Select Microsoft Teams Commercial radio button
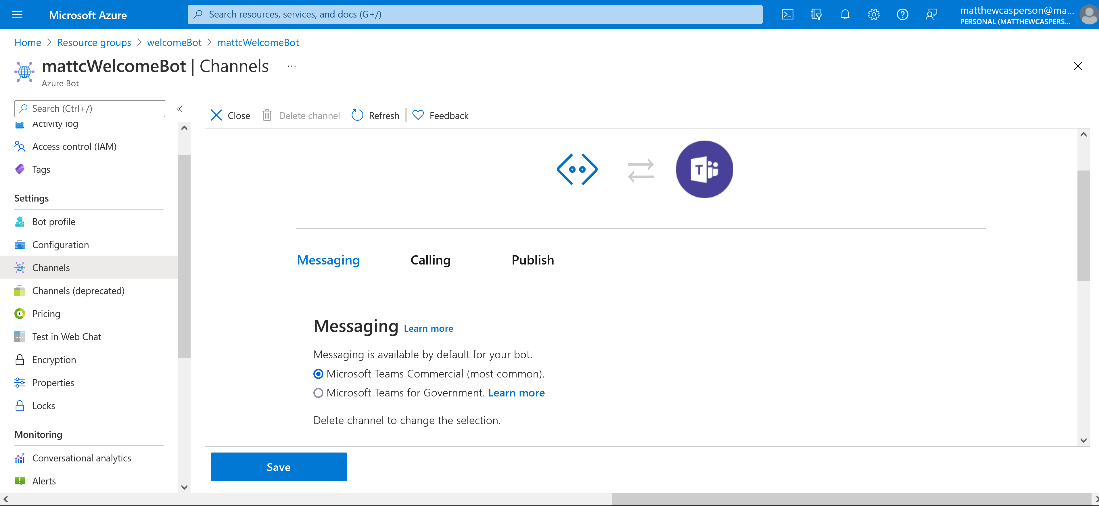This screenshot has width=1099, height=506. point(319,374)
